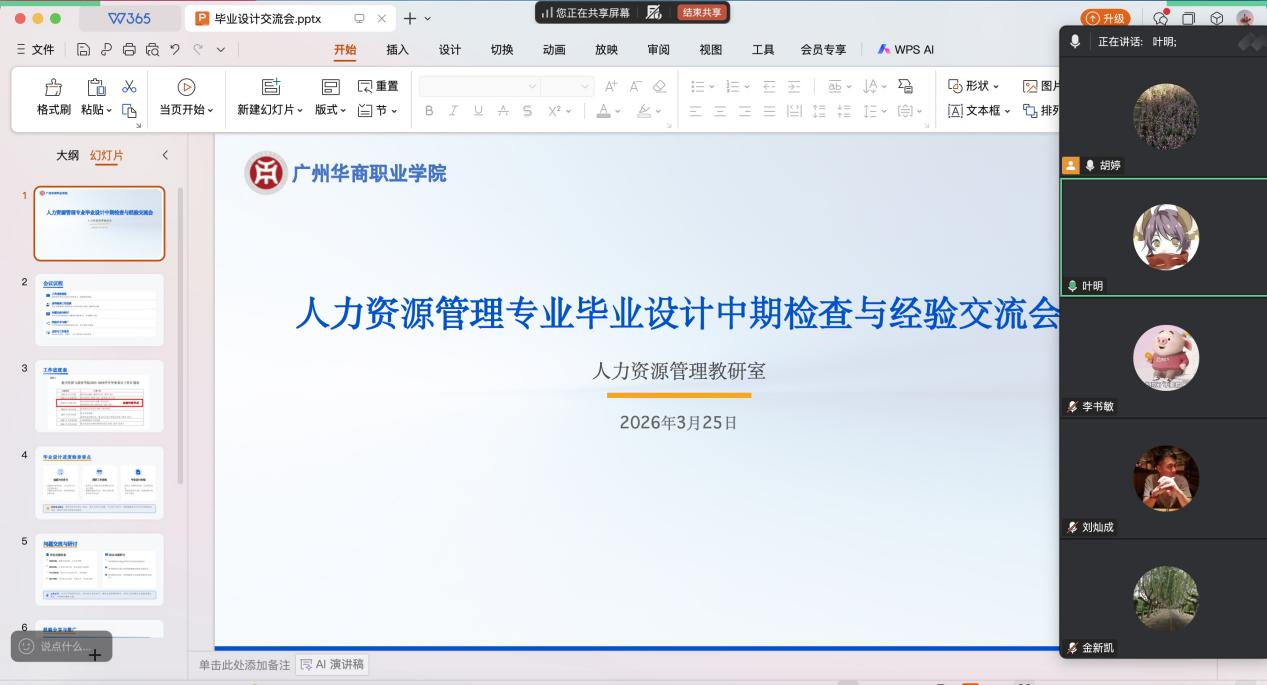This screenshot has height=685, width=1267.
Task: Click the 重置 reset slide icon
Action: [365, 87]
